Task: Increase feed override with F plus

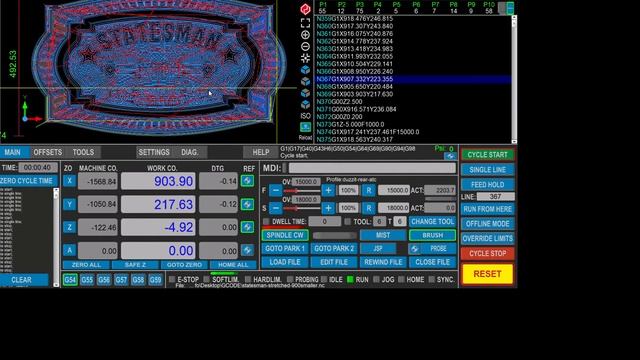Action: (x=328, y=190)
